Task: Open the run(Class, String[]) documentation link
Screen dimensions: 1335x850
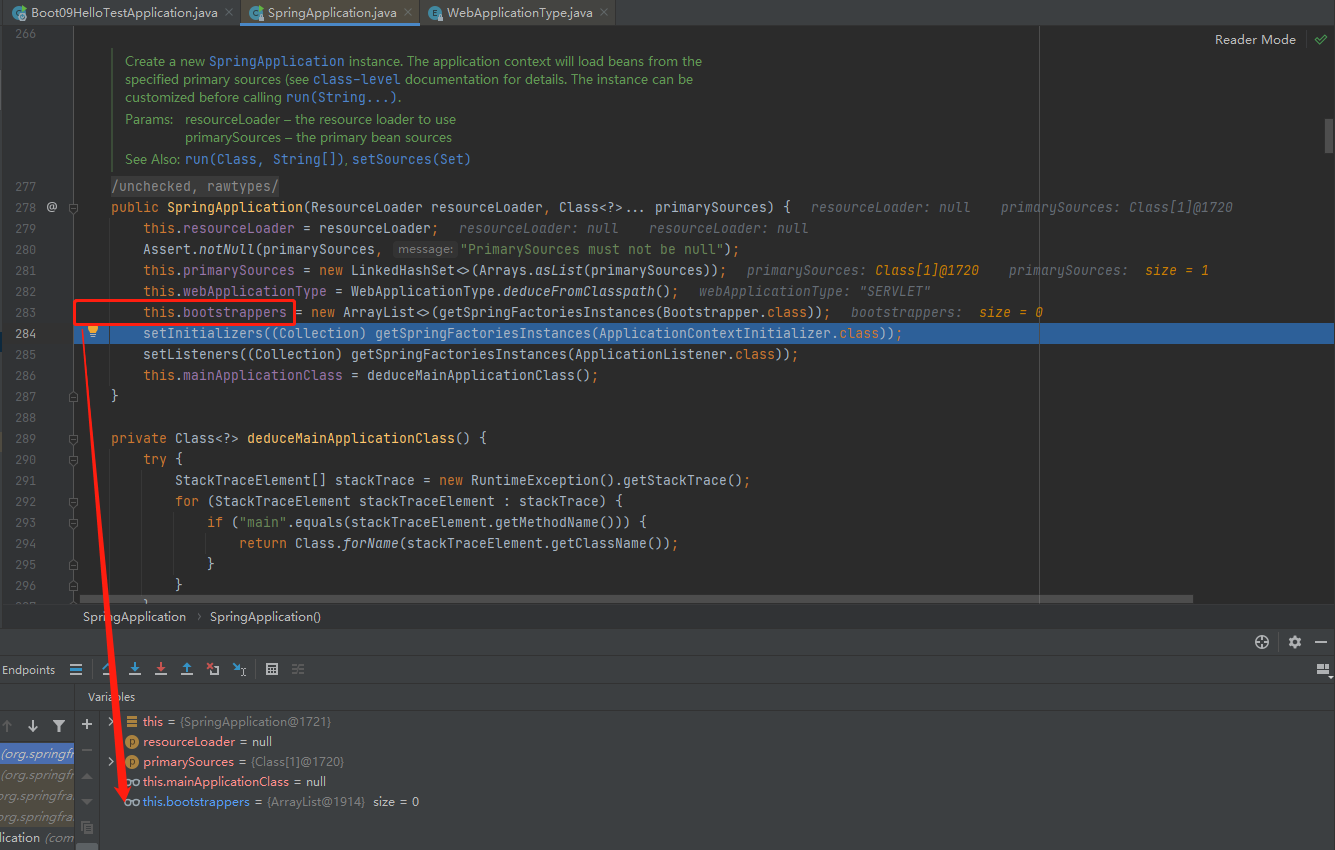Action: tap(265, 159)
